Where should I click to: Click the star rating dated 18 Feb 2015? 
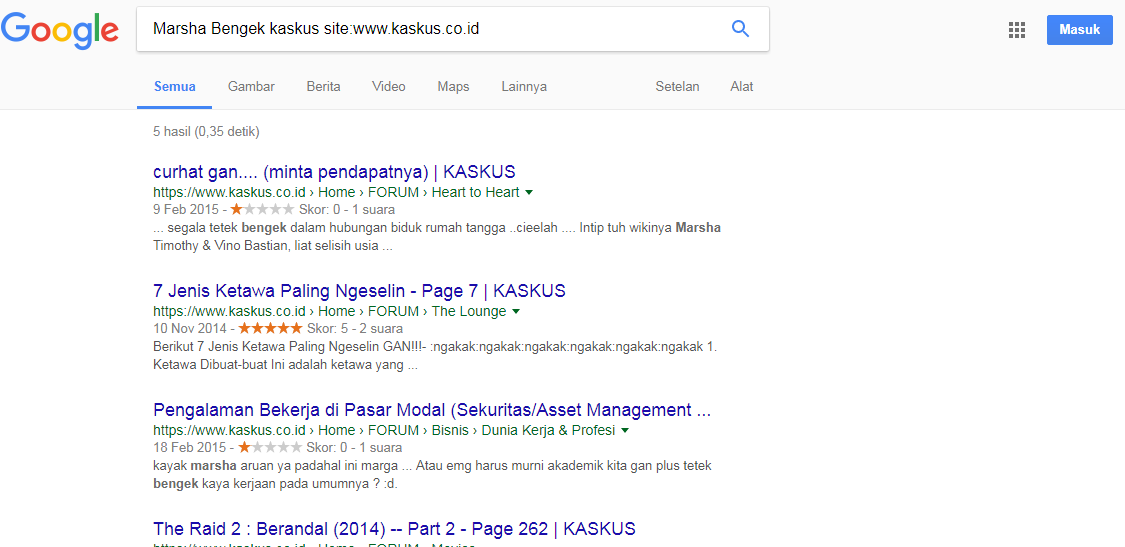pyautogui.click(x=270, y=447)
